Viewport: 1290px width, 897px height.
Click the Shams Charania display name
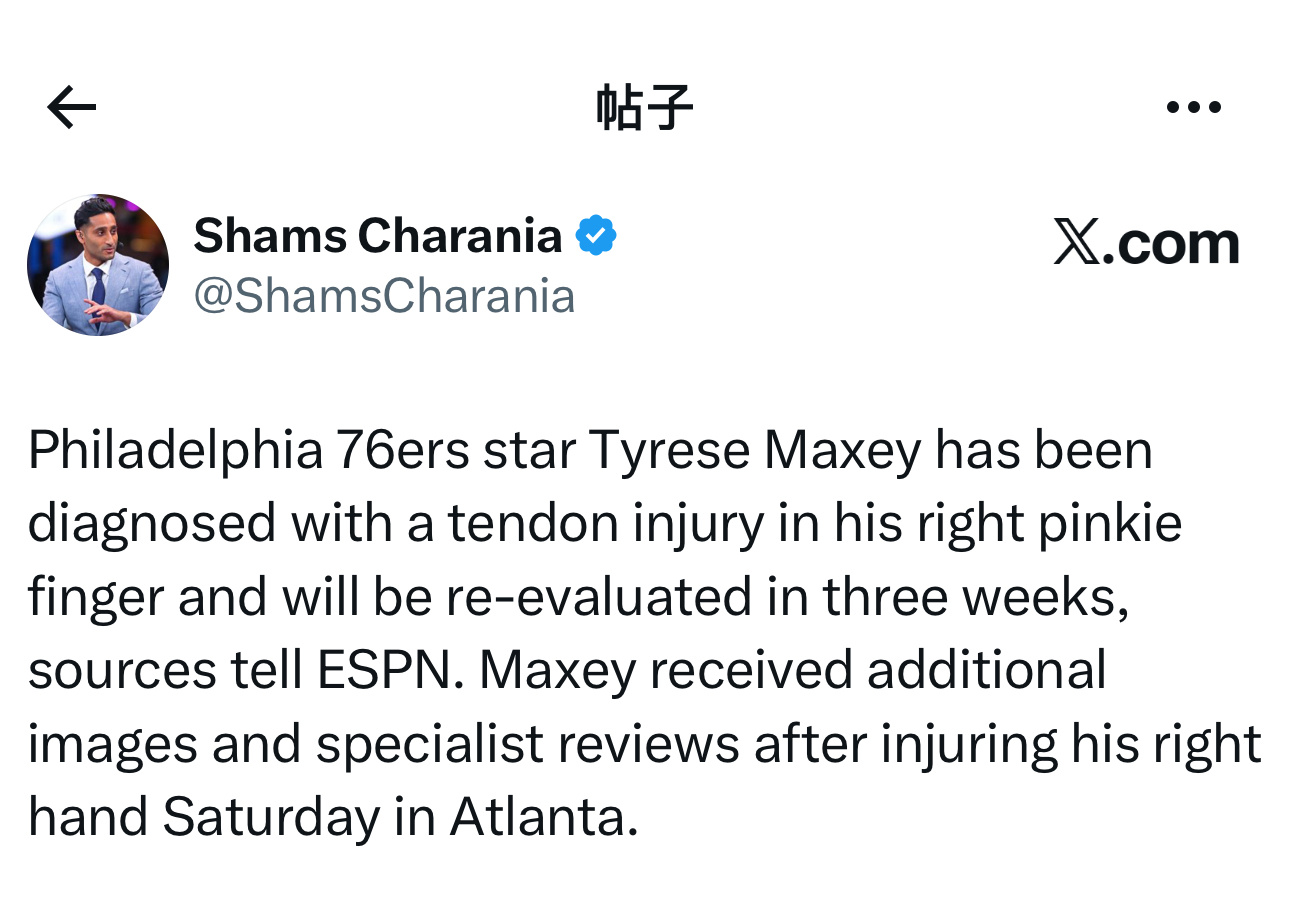click(x=378, y=235)
